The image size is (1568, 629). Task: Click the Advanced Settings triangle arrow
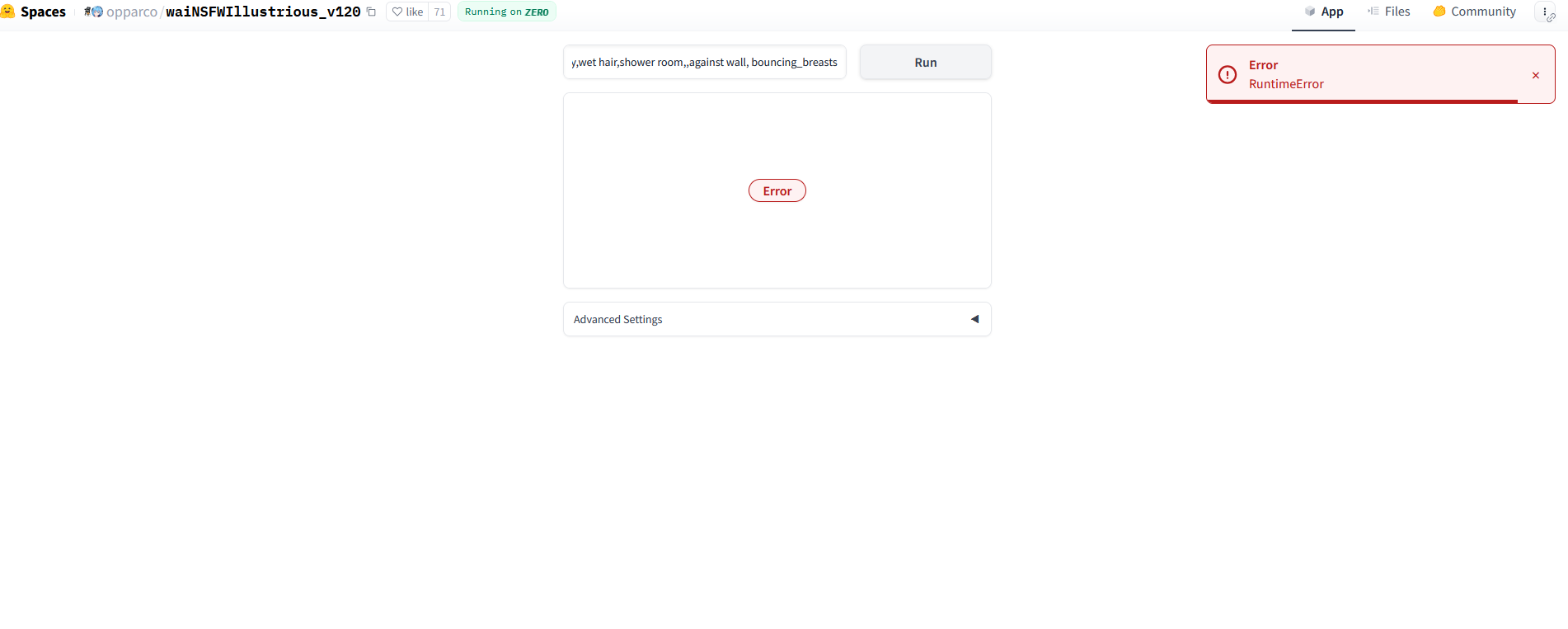coord(974,319)
